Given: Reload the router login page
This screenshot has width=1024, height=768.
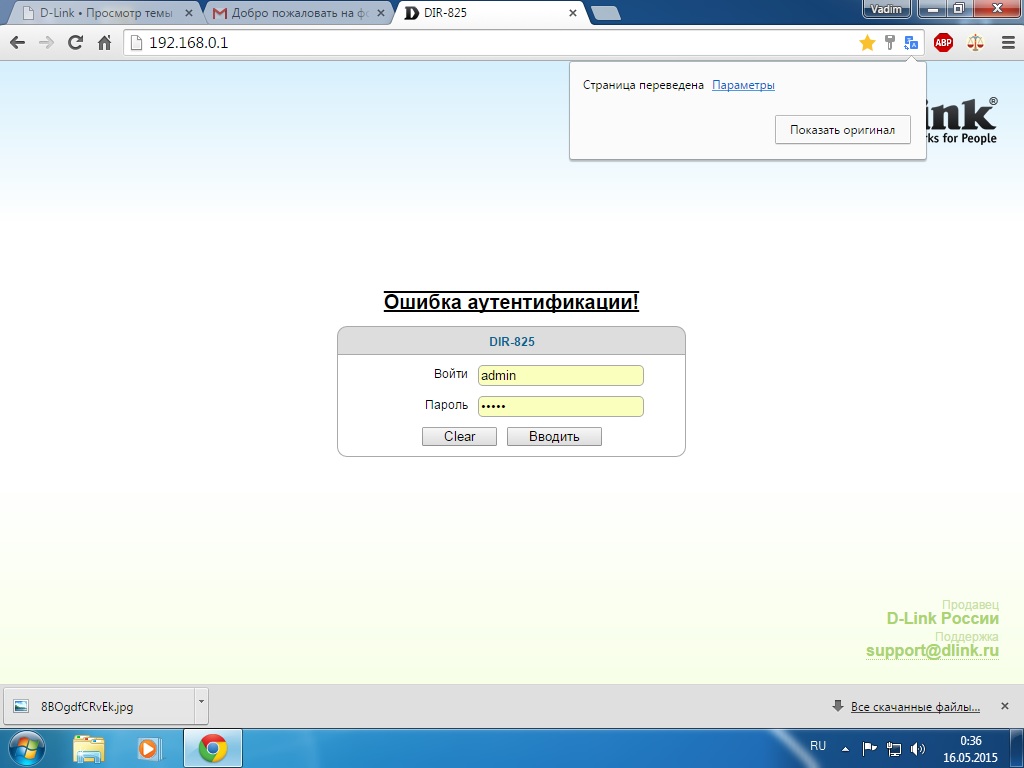Looking at the screenshot, I should tap(75, 43).
